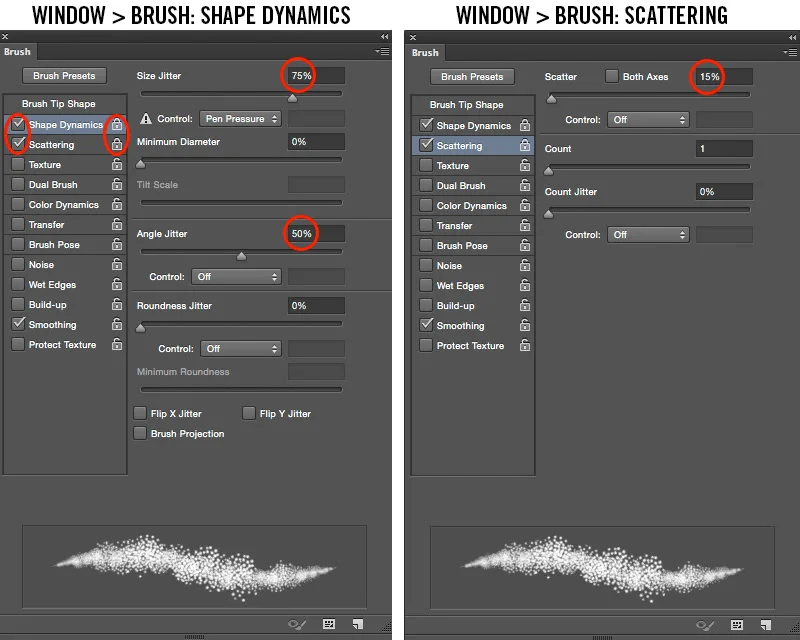The height and width of the screenshot is (640, 800).
Task: Click the Size Jitter value field
Action: coord(316,74)
